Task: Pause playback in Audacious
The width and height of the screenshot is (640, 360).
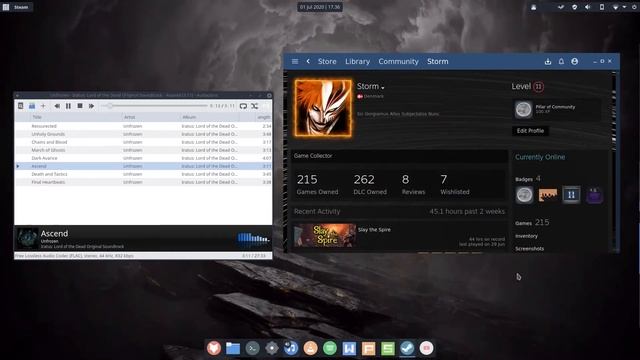Action: point(68,106)
